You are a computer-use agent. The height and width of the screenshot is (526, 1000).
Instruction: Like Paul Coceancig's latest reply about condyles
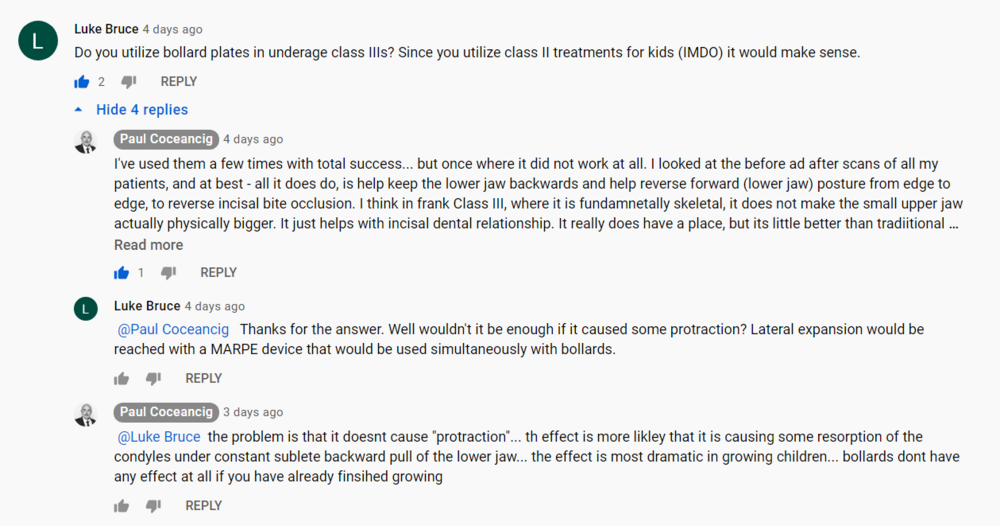(x=121, y=506)
